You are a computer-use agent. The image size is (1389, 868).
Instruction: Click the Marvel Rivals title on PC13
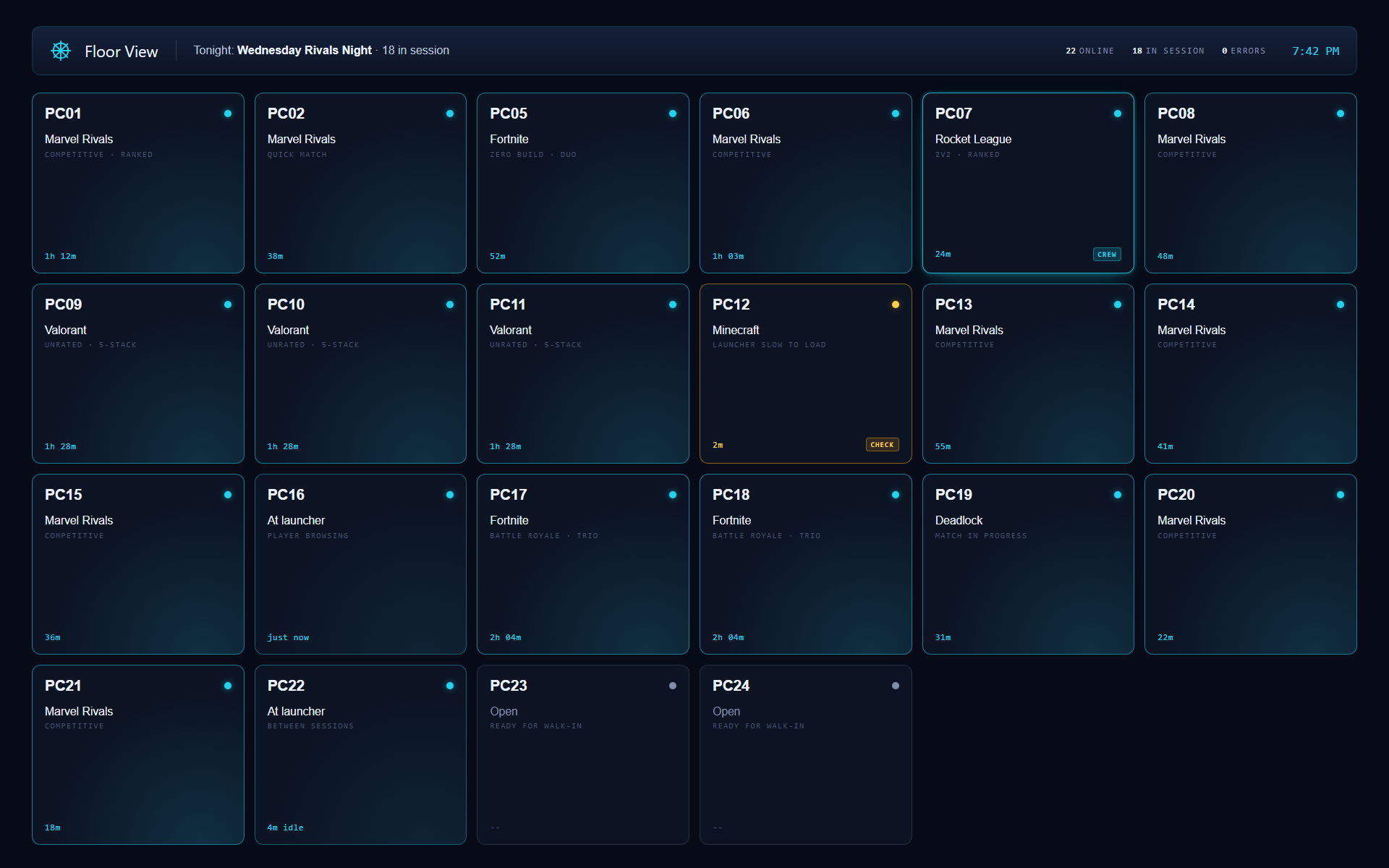(x=969, y=330)
